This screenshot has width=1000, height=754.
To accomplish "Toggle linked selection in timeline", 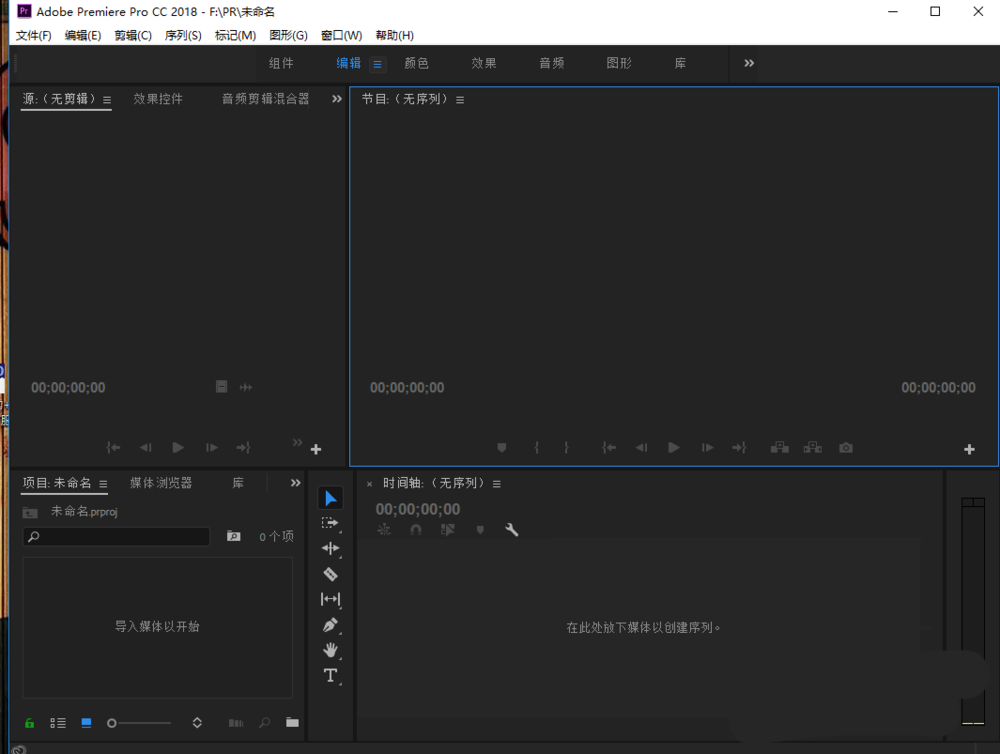I will coord(448,529).
